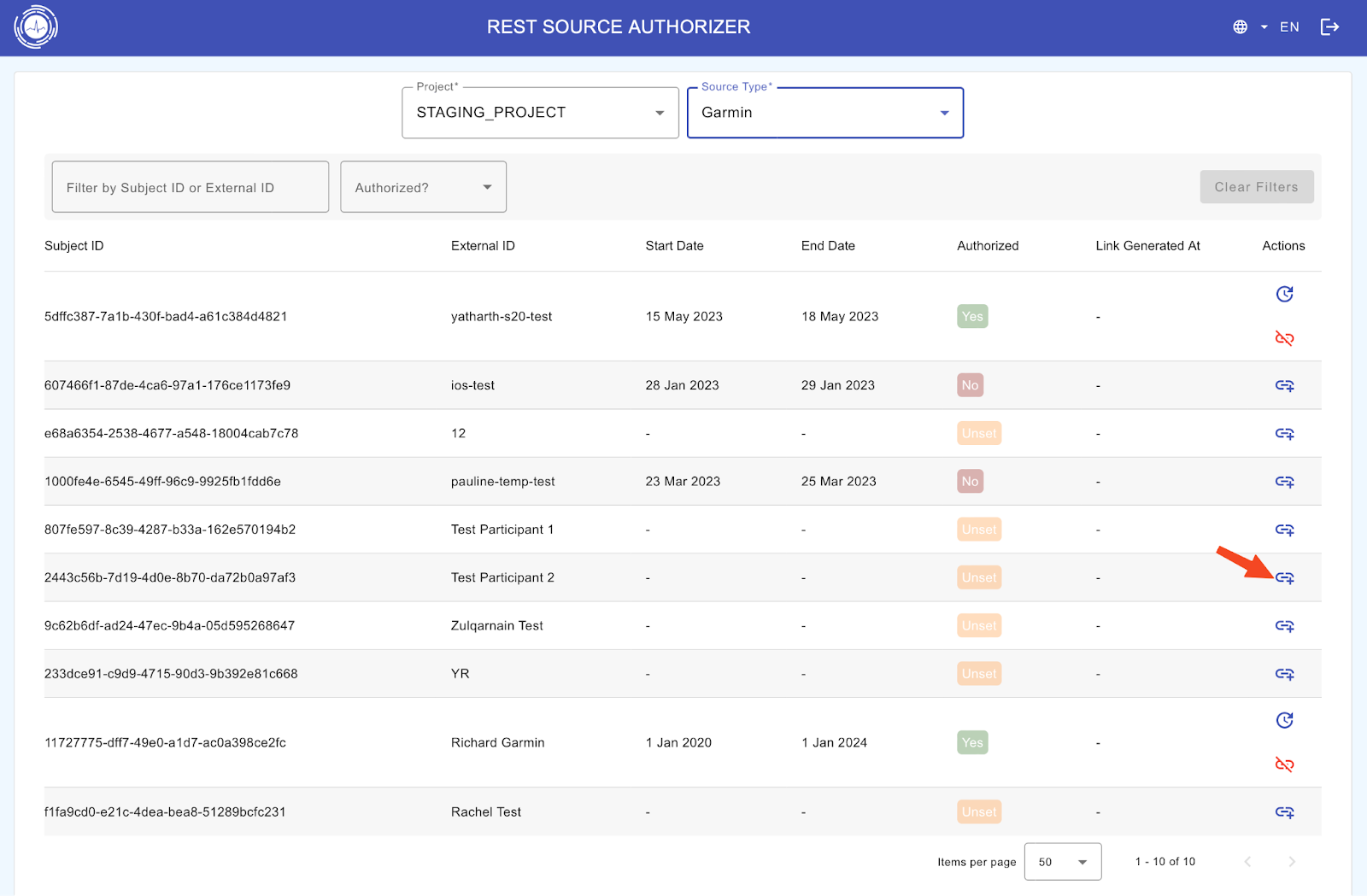Revoke authorization for yatharth-s20-test user

click(x=1284, y=338)
